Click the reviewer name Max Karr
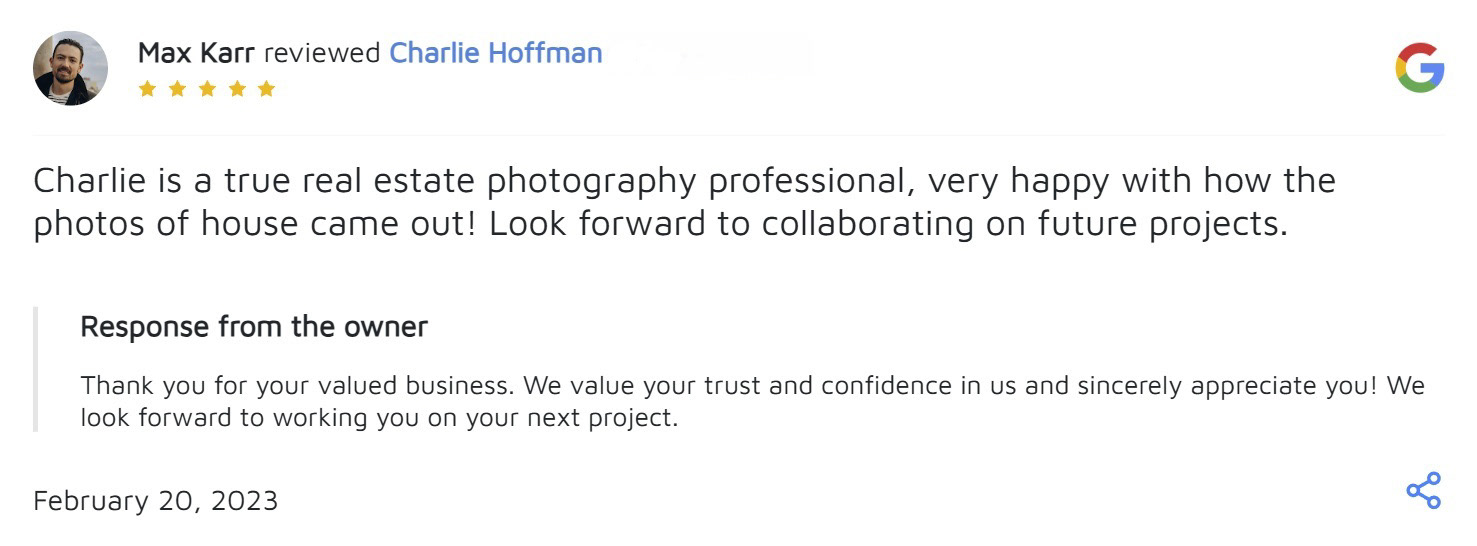This screenshot has height=546, width=1477. 197,53
